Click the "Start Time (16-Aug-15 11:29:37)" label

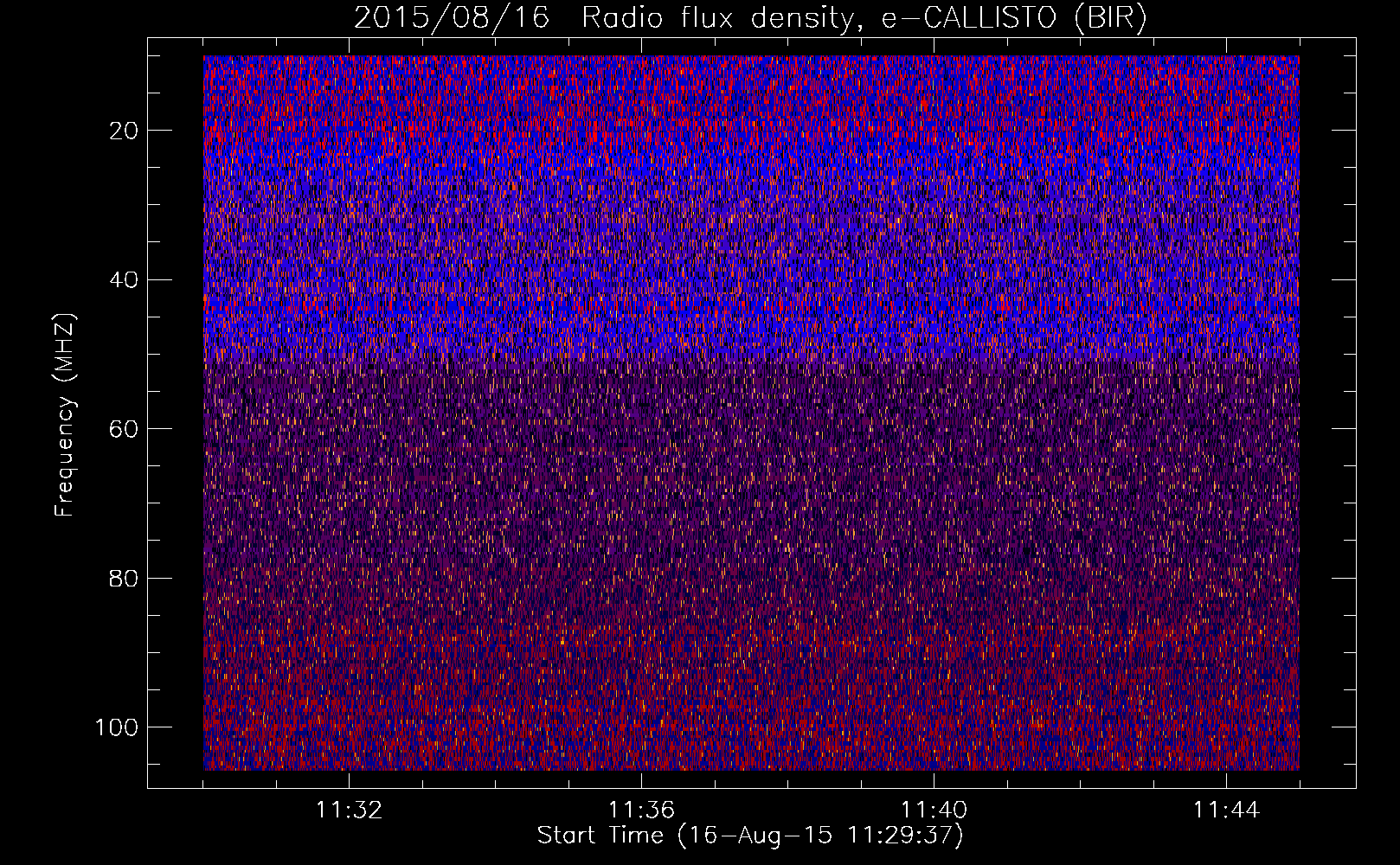[x=750, y=836]
